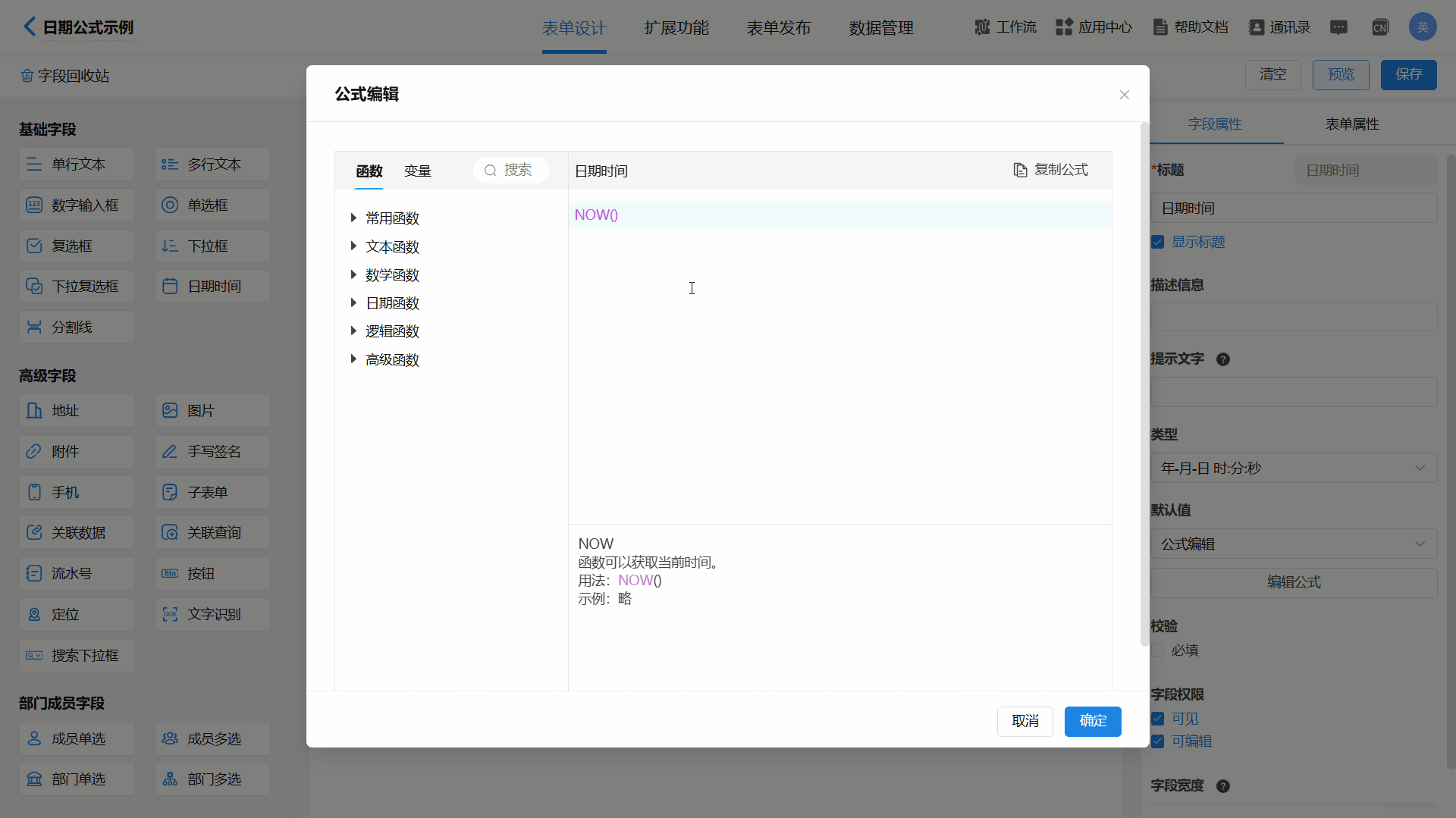Image resolution: width=1456 pixels, height=818 pixels.
Task: Click the 单选框 field icon
Action: (170, 205)
